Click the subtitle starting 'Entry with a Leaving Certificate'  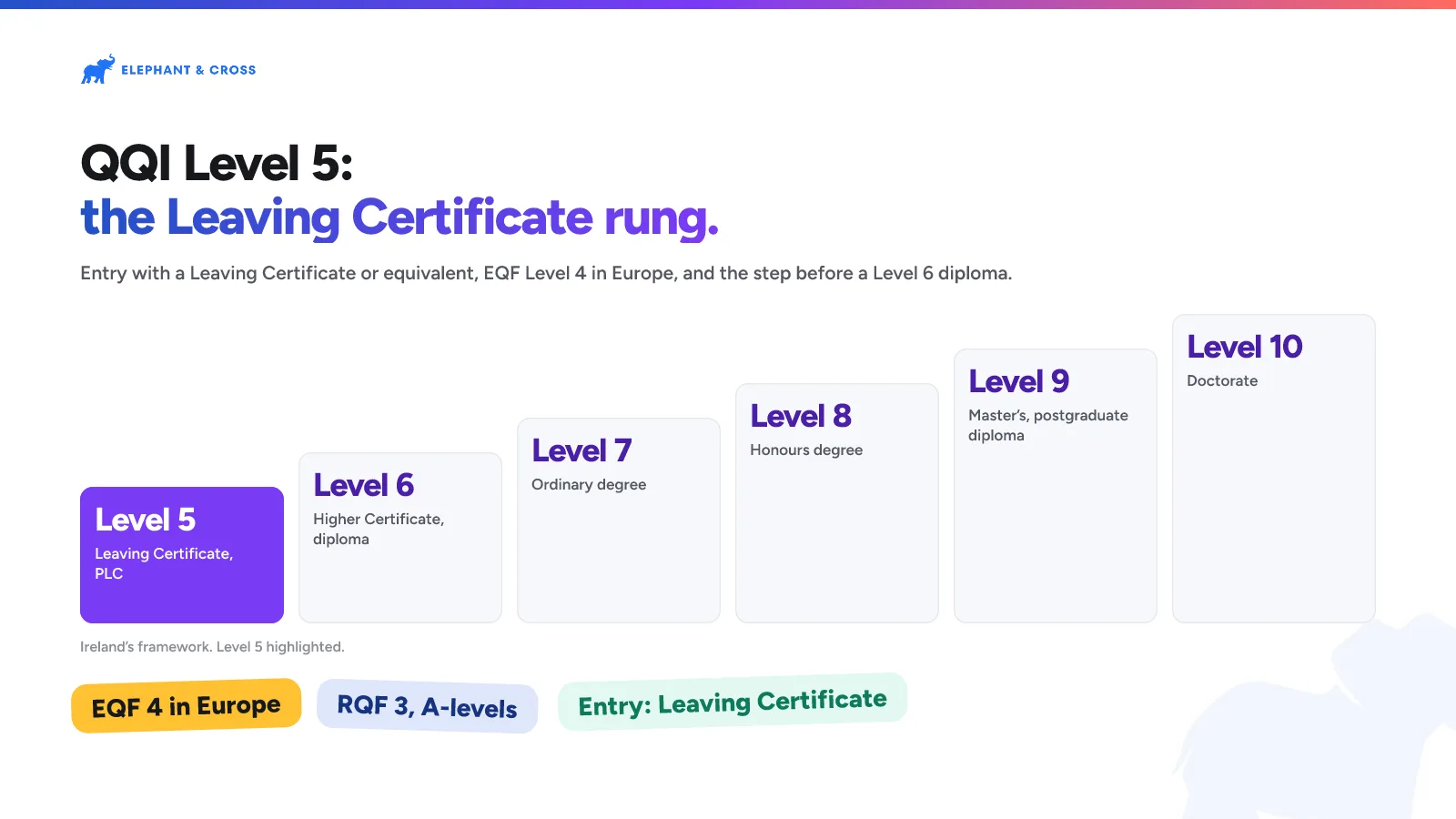[546, 273]
